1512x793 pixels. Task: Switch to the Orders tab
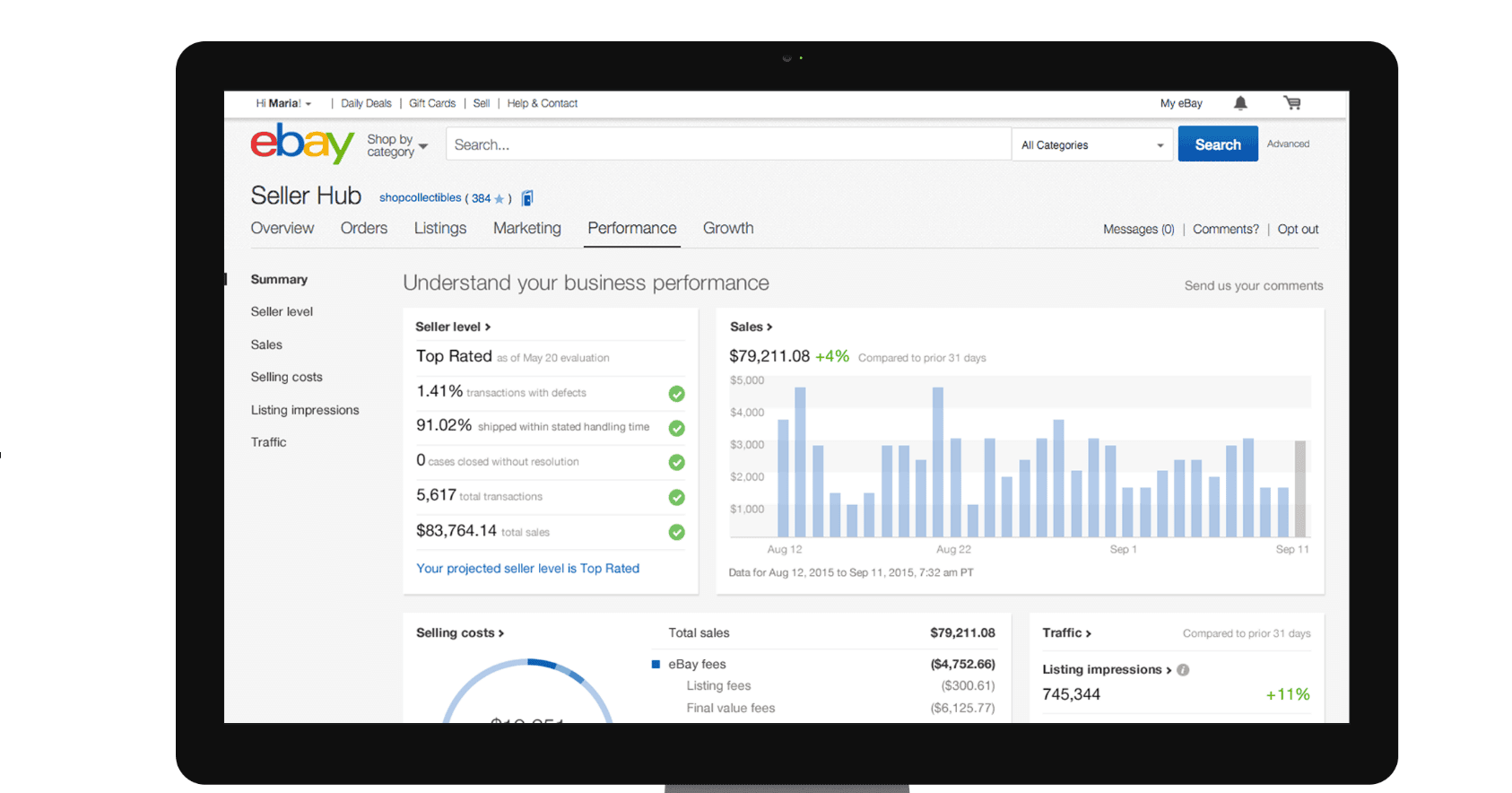(364, 228)
